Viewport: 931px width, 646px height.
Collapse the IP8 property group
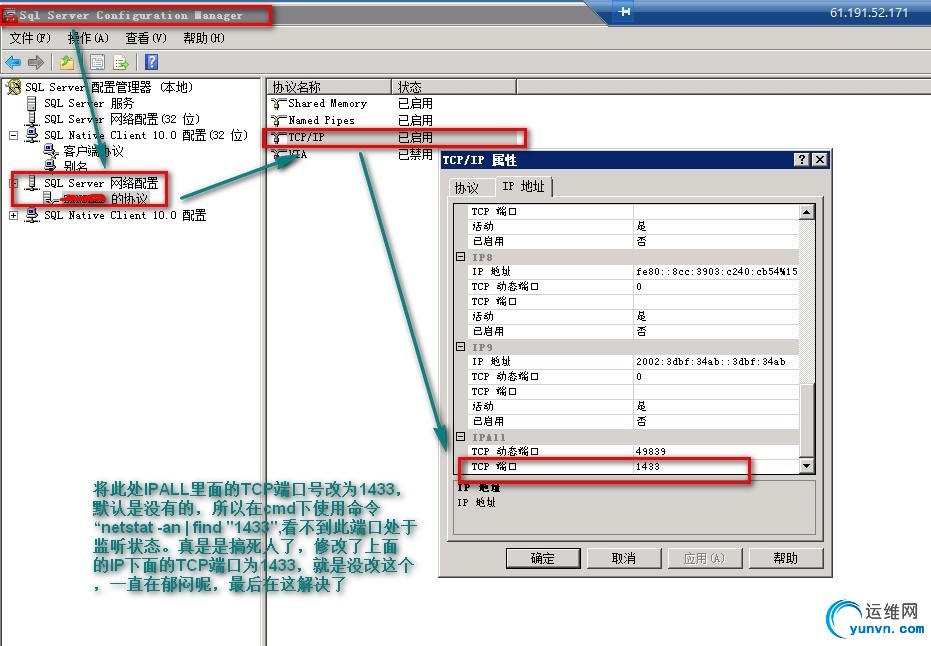click(460, 256)
